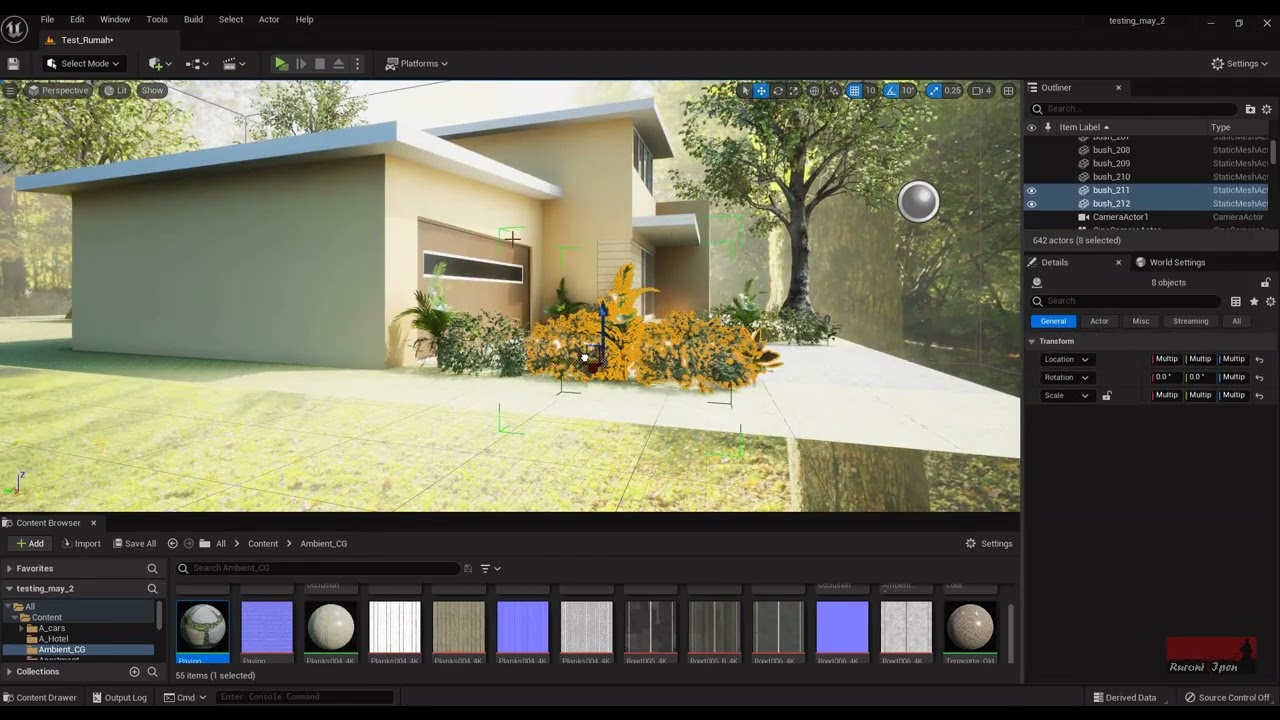Open the Perspective view dropdown

tap(58, 90)
